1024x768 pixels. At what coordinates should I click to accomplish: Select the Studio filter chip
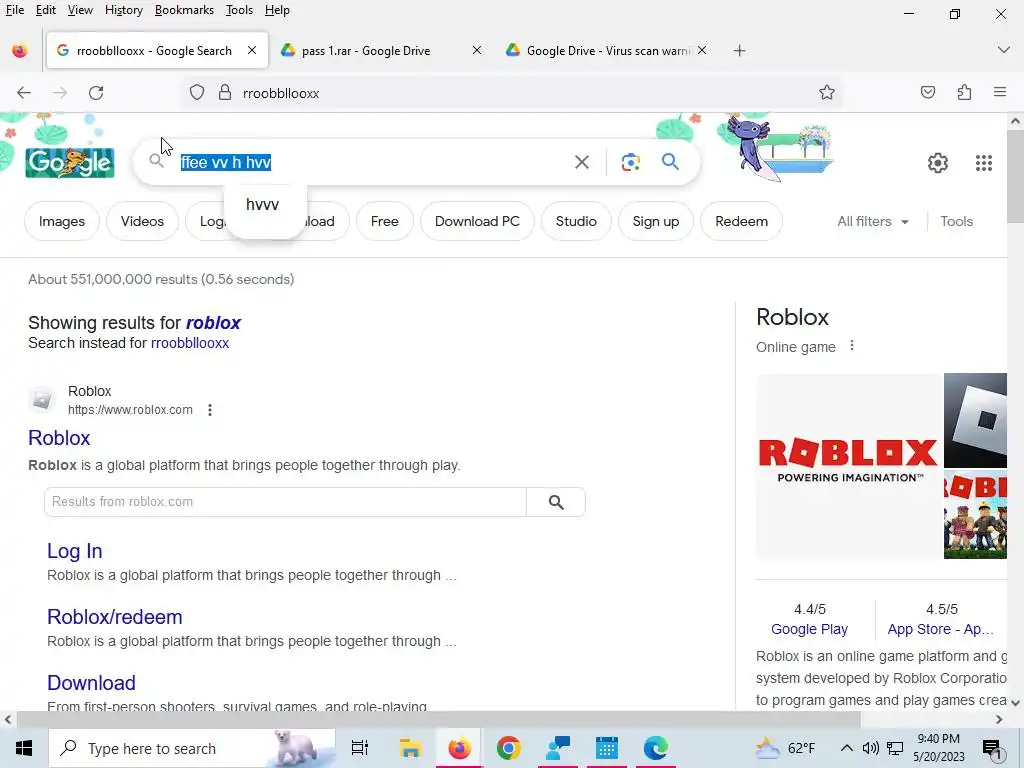click(x=576, y=221)
